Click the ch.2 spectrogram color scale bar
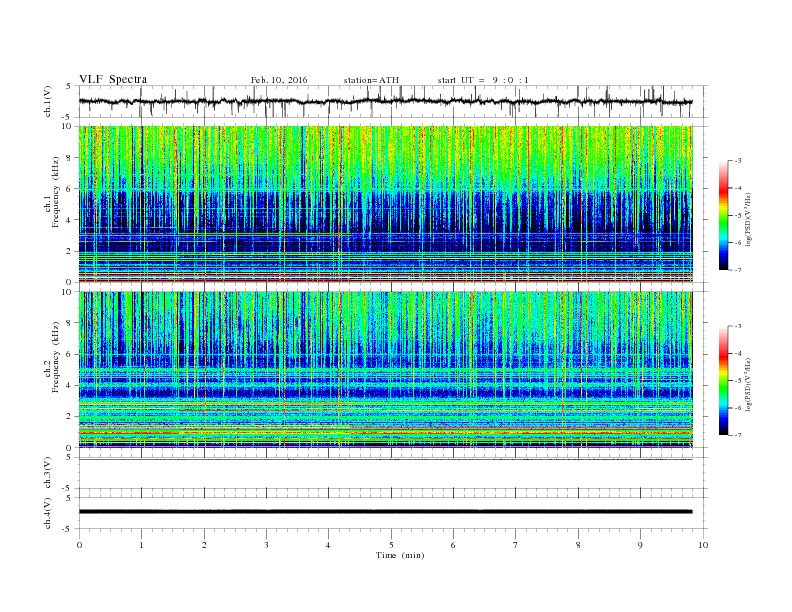792x612 pixels. [x=723, y=380]
